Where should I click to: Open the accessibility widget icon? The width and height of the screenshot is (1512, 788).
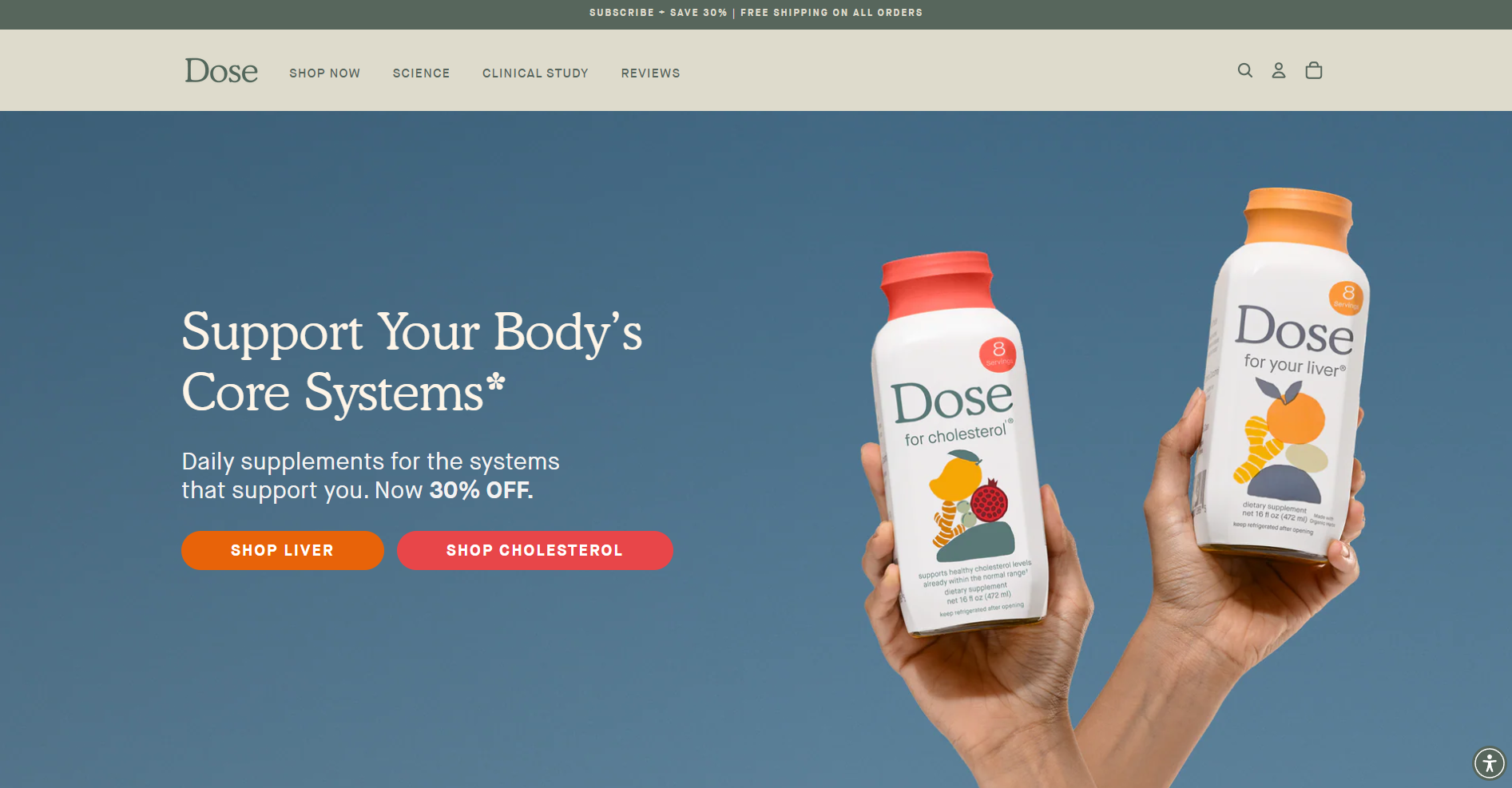tap(1489, 762)
